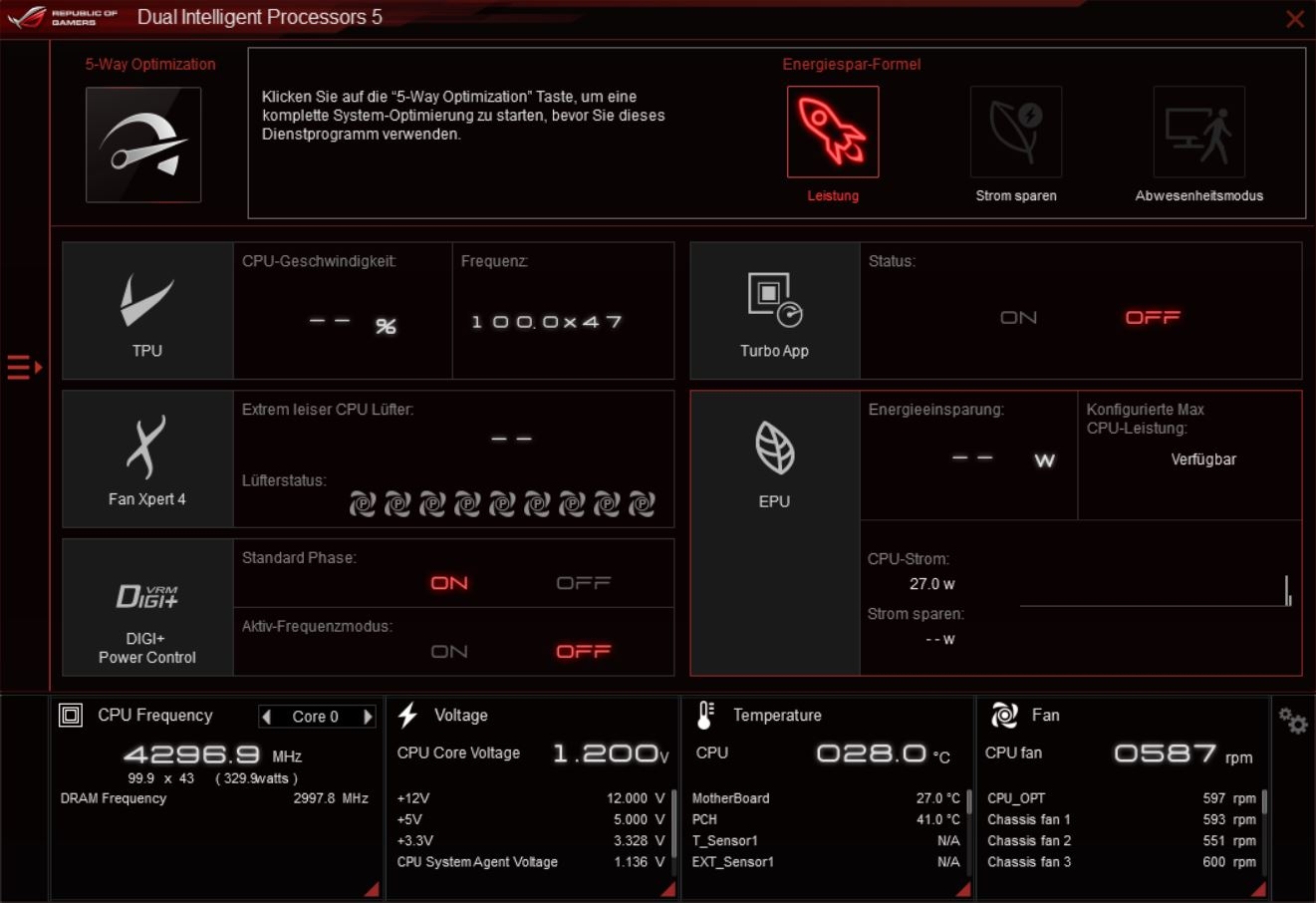1316x903 pixels.
Task: Turn Turbo App status ON
Action: click(x=1018, y=318)
